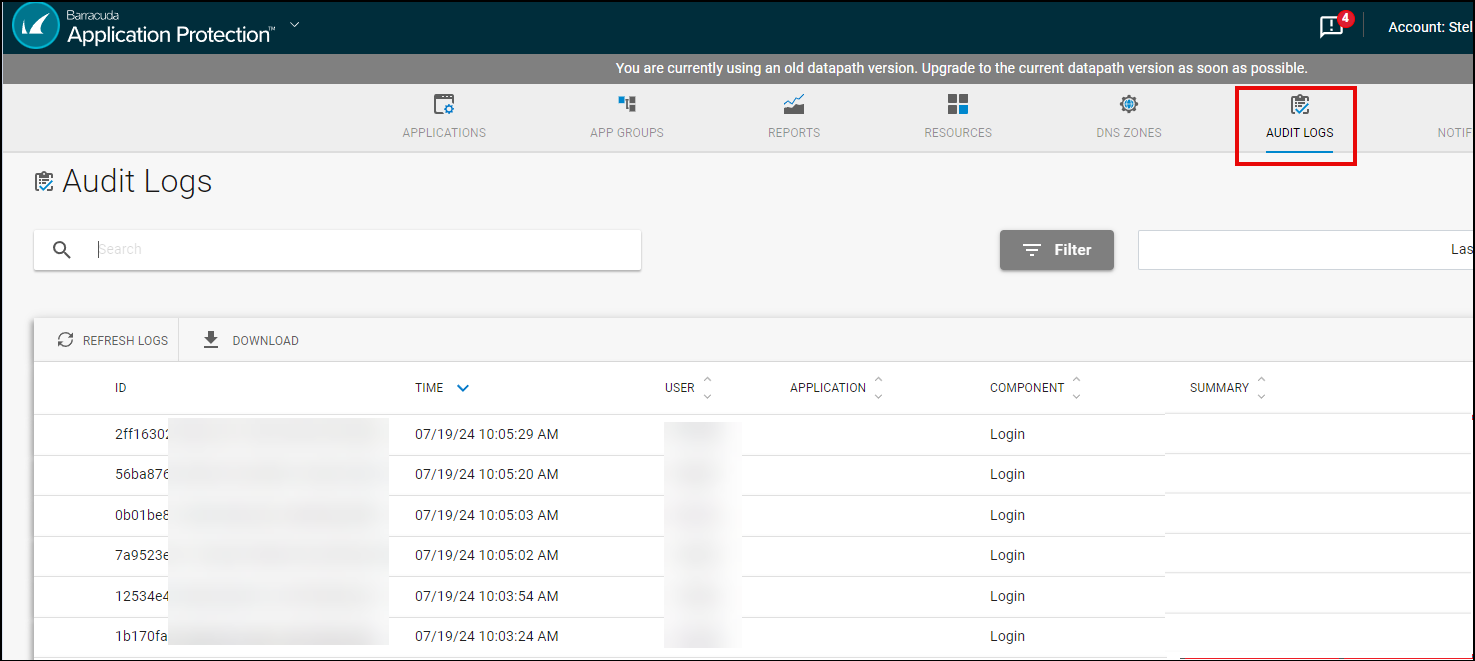Click the Refresh Logs button label

(x=125, y=341)
